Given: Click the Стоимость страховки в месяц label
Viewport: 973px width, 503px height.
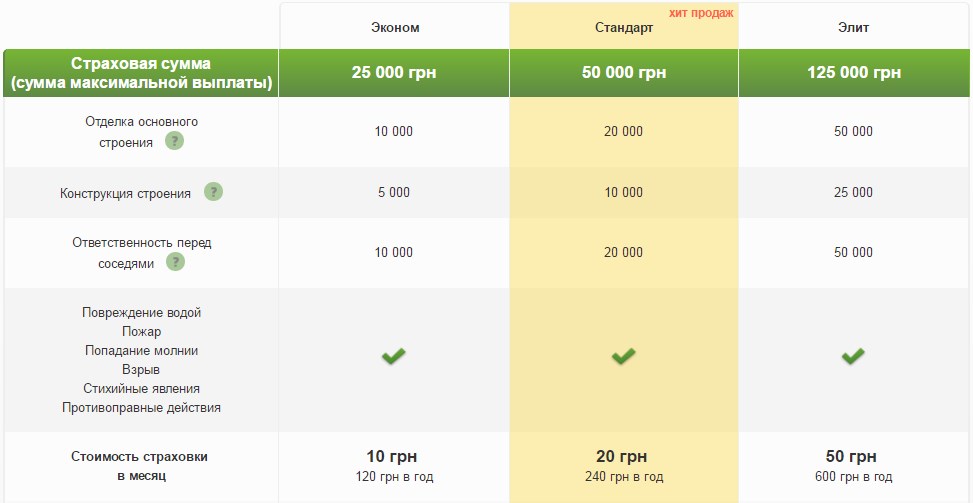Looking at the screenshot, I should coord(140,466).
